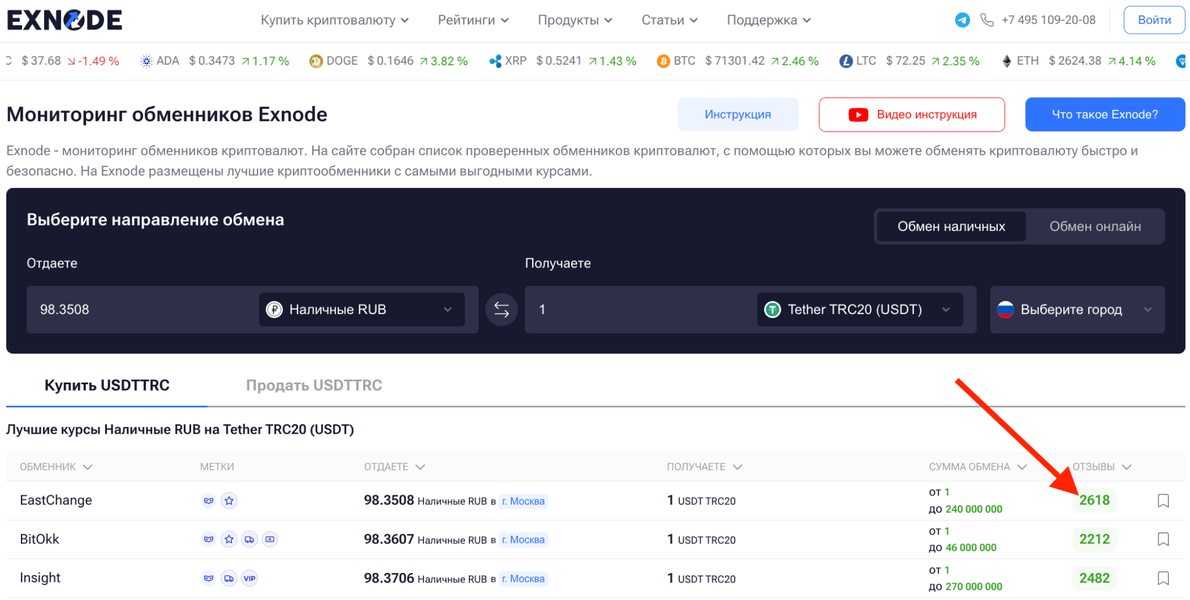Sort by the Сумма обмена column
Image resolution: width=1190 pixels, height=600 pixels.
pos(978,466)
